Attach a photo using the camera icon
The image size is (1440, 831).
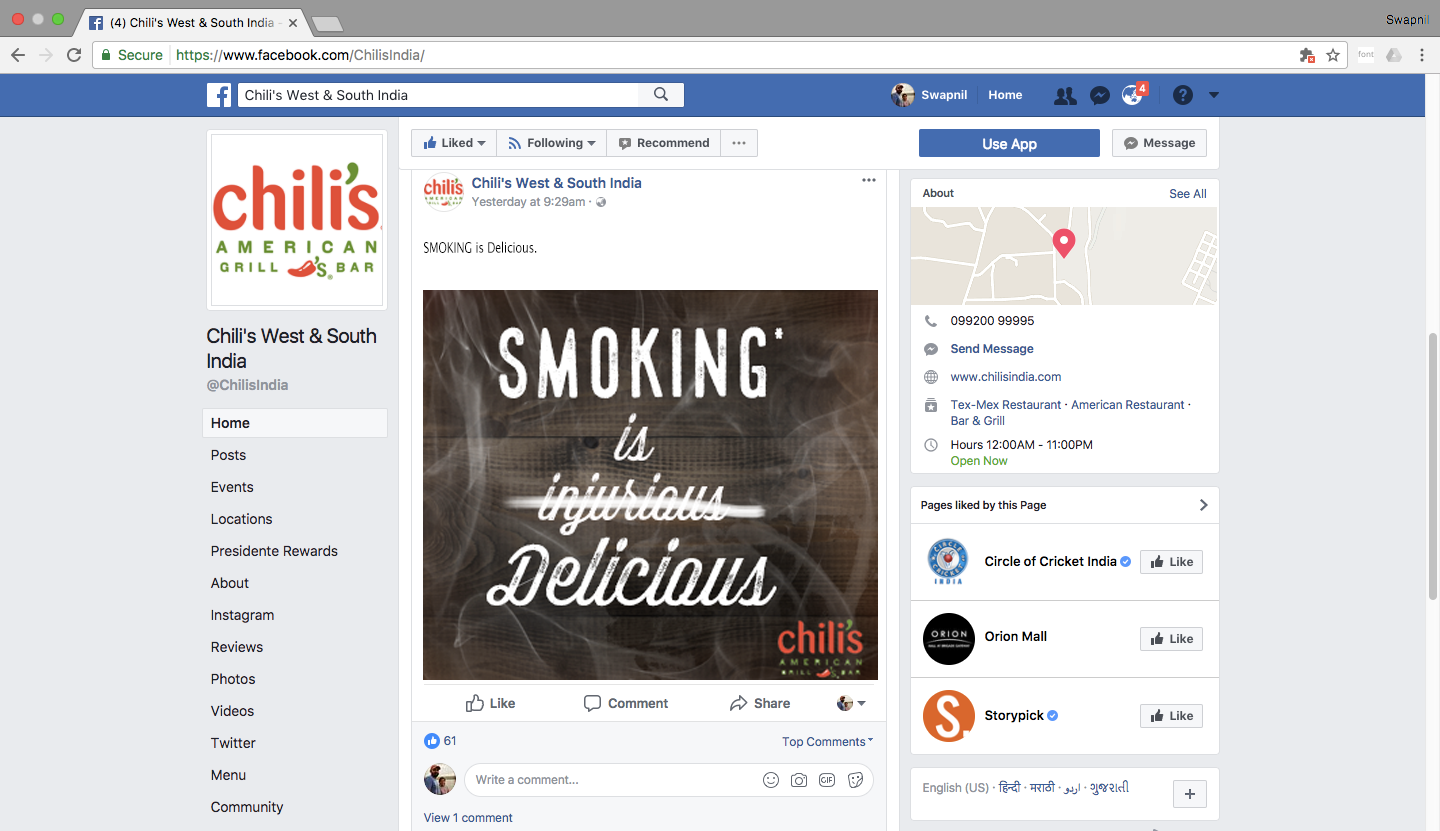(798, 780)
